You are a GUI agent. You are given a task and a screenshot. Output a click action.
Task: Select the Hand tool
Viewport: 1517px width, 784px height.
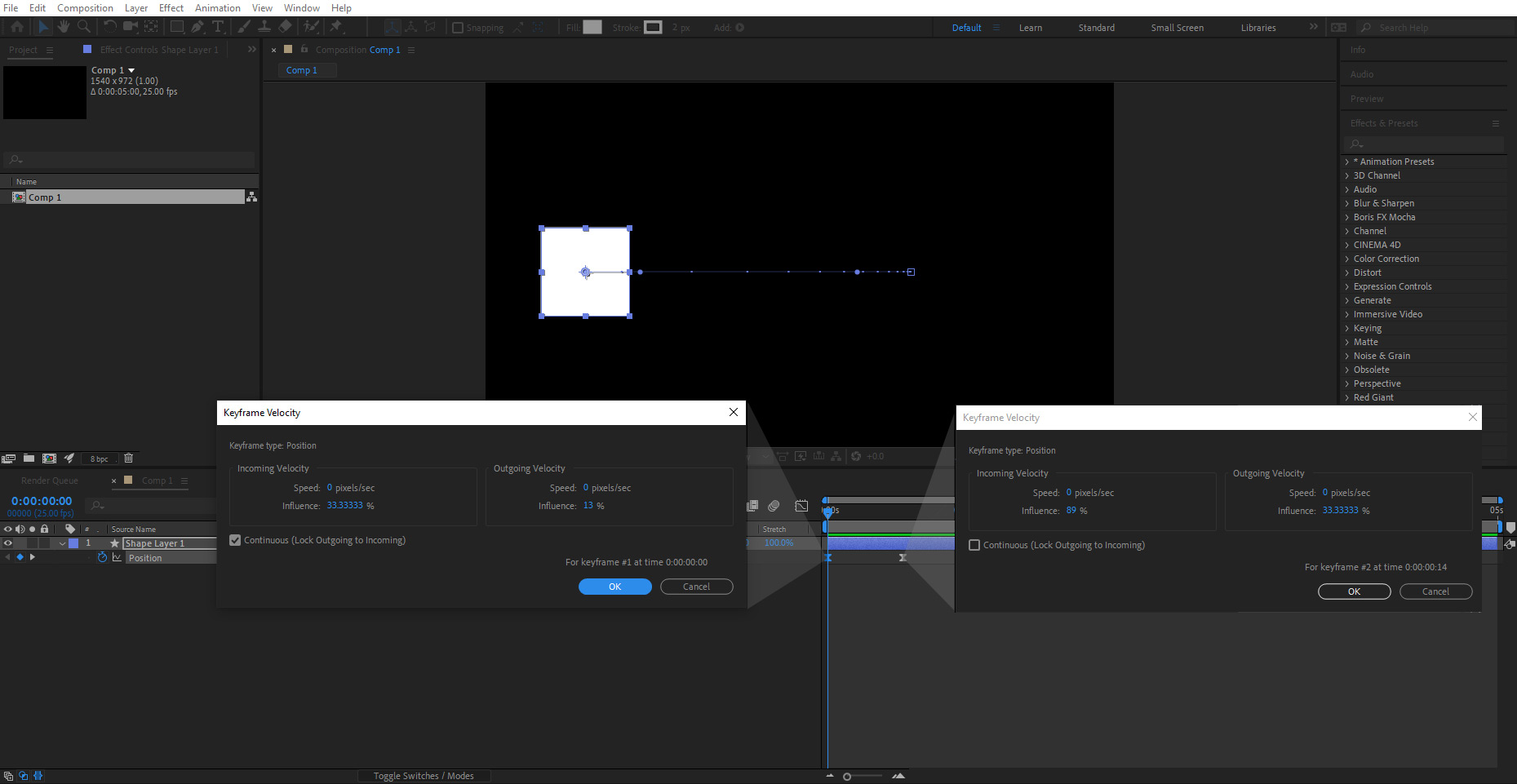click(63, 27)
